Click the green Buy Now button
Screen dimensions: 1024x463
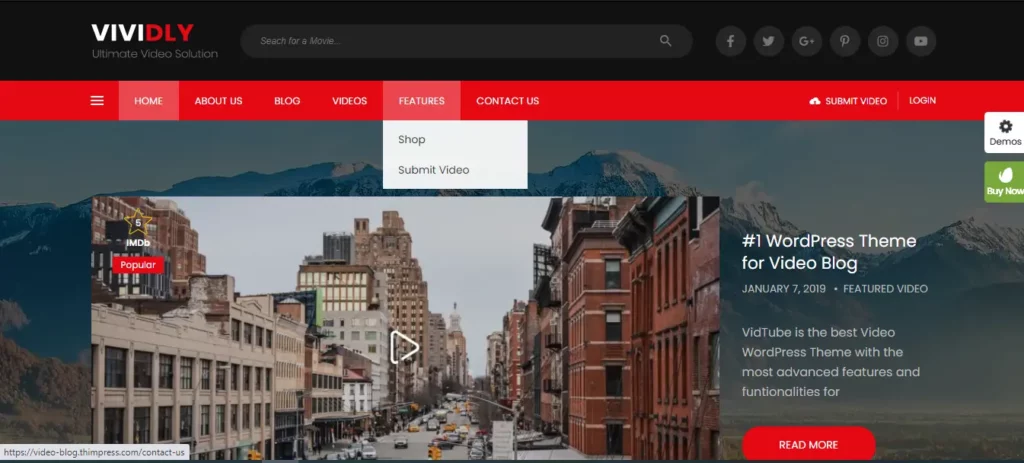(x=1005, y=182)
